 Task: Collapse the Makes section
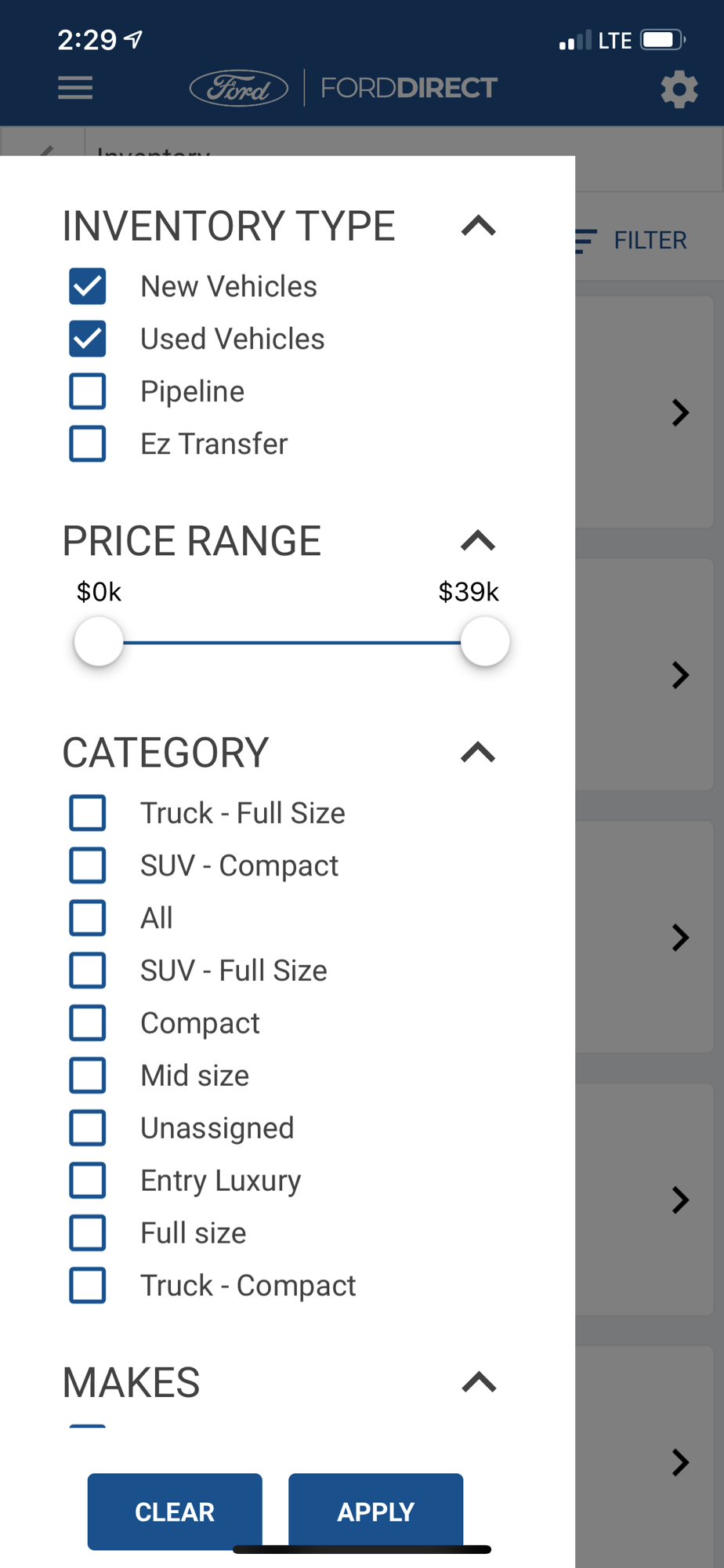click(479, 1382)
